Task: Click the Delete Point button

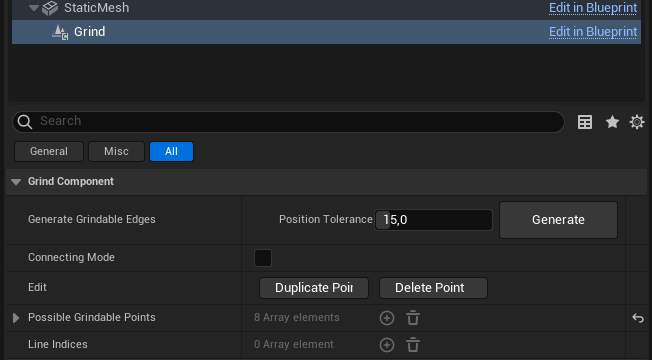Action: (x=433, y=288)
